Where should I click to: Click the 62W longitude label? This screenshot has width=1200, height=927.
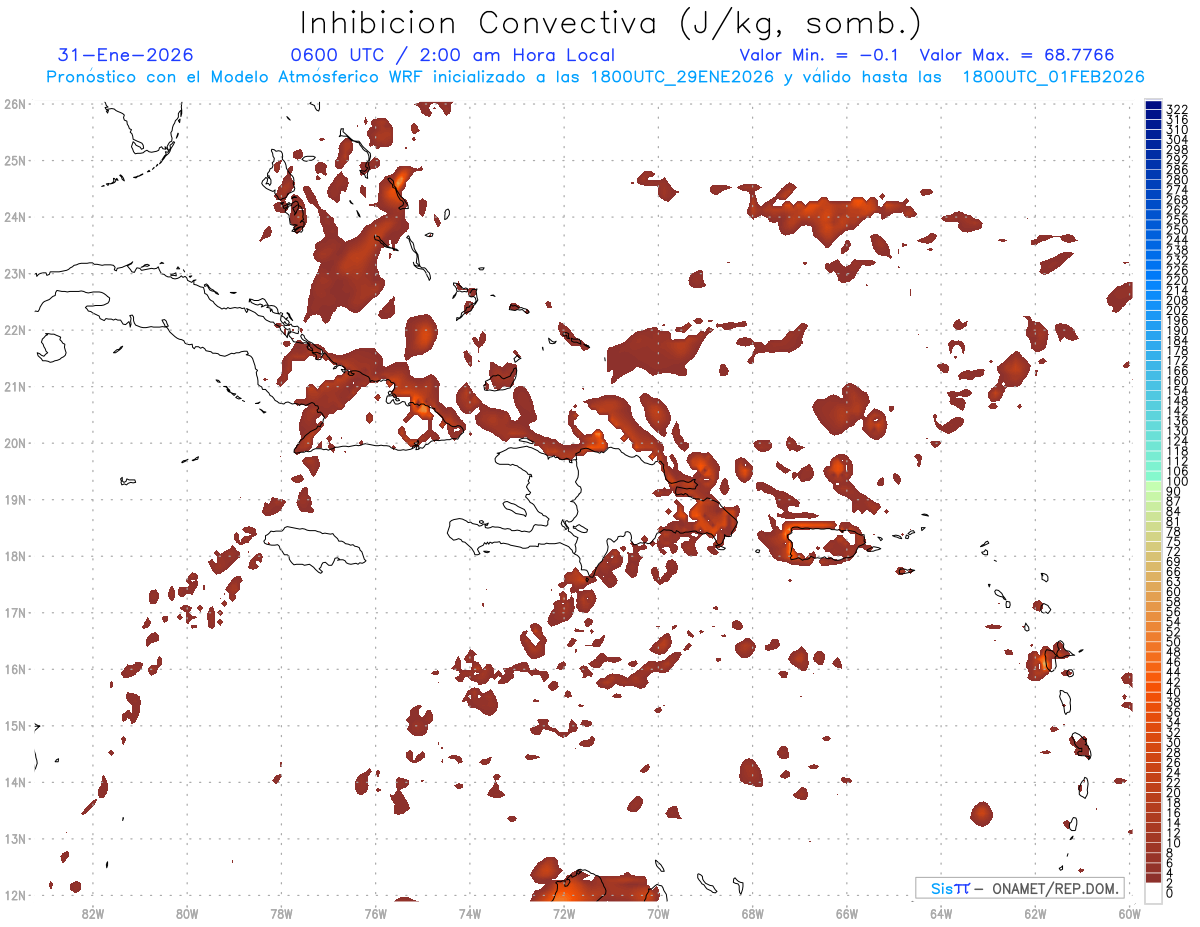(x=1035, y=913)
